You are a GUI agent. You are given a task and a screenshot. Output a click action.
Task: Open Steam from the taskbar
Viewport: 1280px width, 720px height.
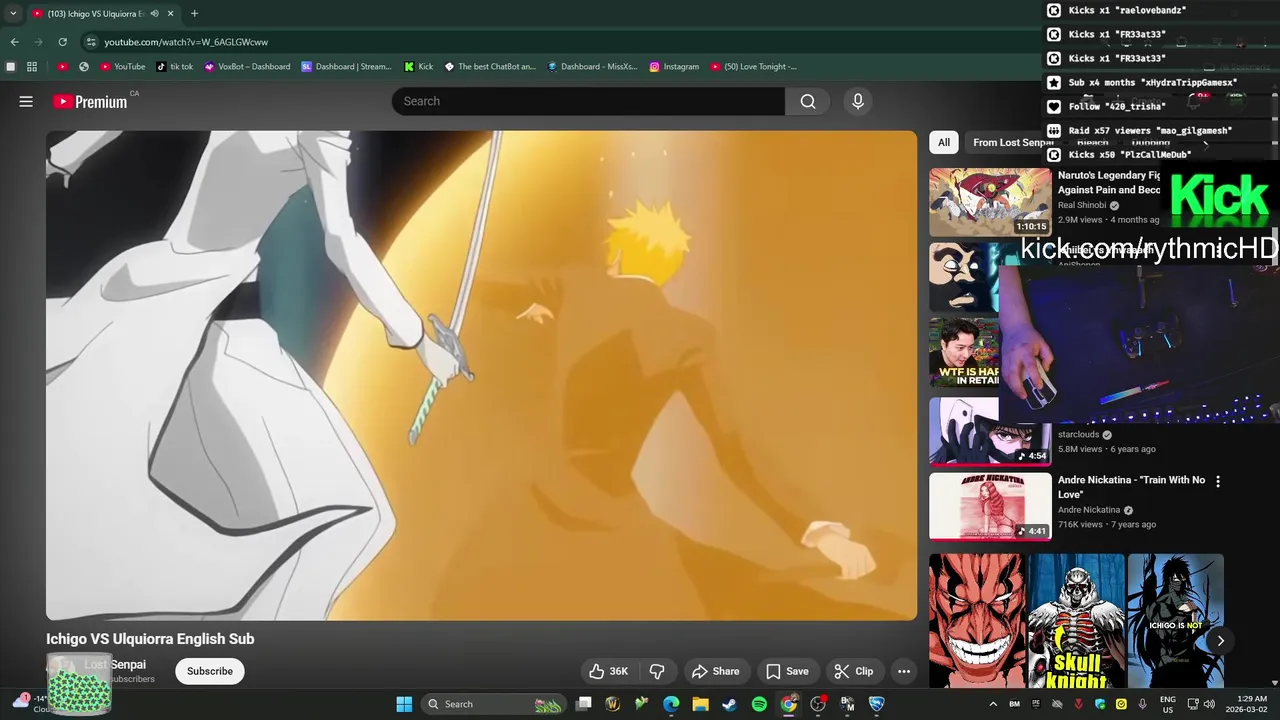(730, 704)
